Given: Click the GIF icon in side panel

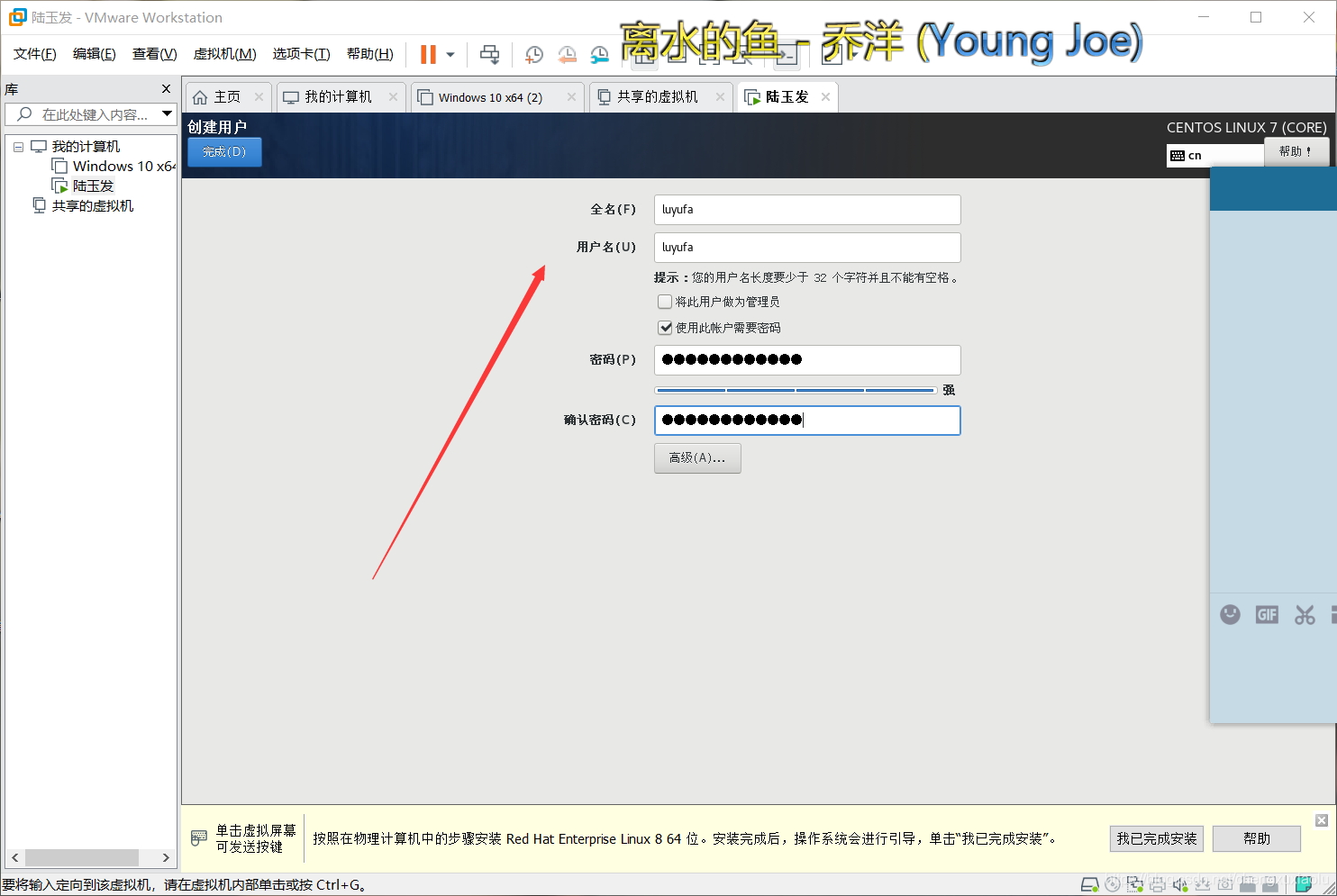Looking at the screenshot, I should point(1267,614).
